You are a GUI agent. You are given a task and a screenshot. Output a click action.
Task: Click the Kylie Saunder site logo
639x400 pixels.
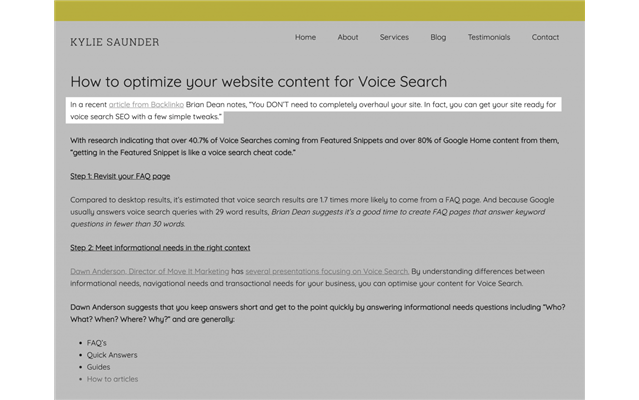(115, 42)
